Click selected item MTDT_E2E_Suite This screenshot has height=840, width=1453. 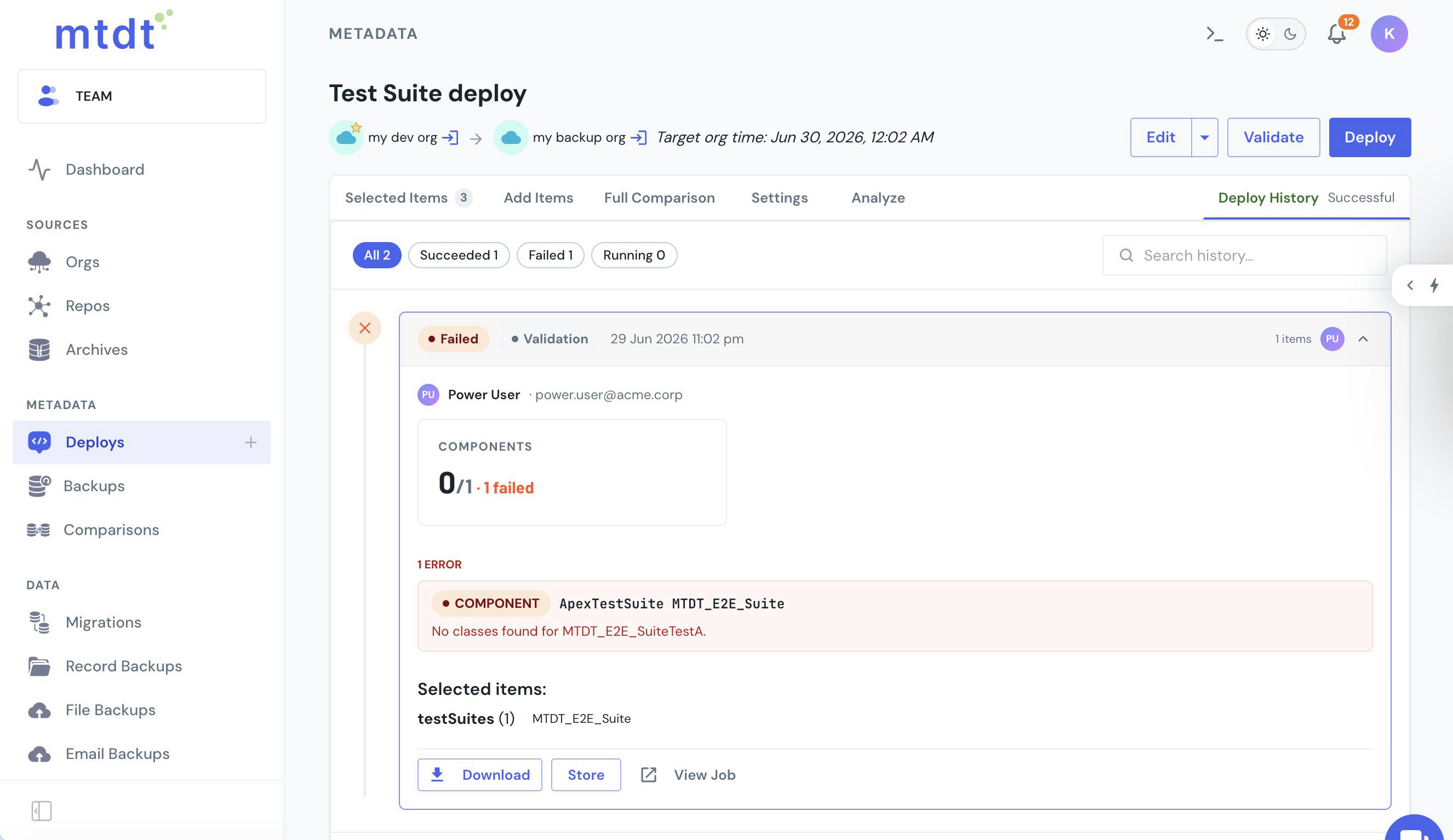point(581,719)
